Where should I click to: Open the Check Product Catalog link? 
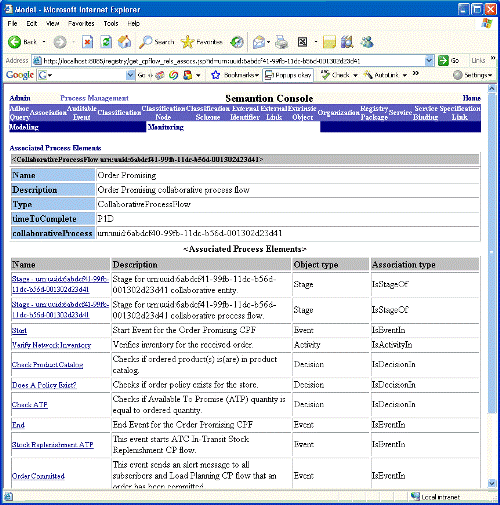click(x=47, y=365)
